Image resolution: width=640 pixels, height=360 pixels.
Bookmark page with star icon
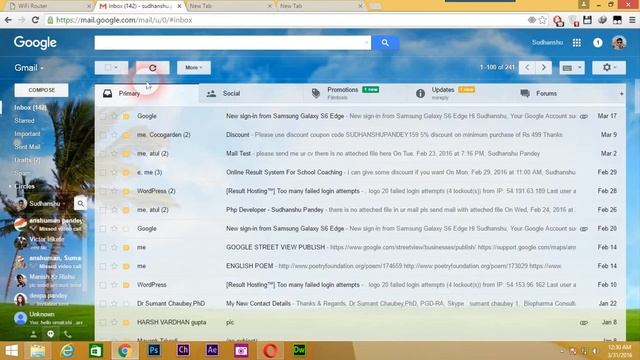point(542,20)
